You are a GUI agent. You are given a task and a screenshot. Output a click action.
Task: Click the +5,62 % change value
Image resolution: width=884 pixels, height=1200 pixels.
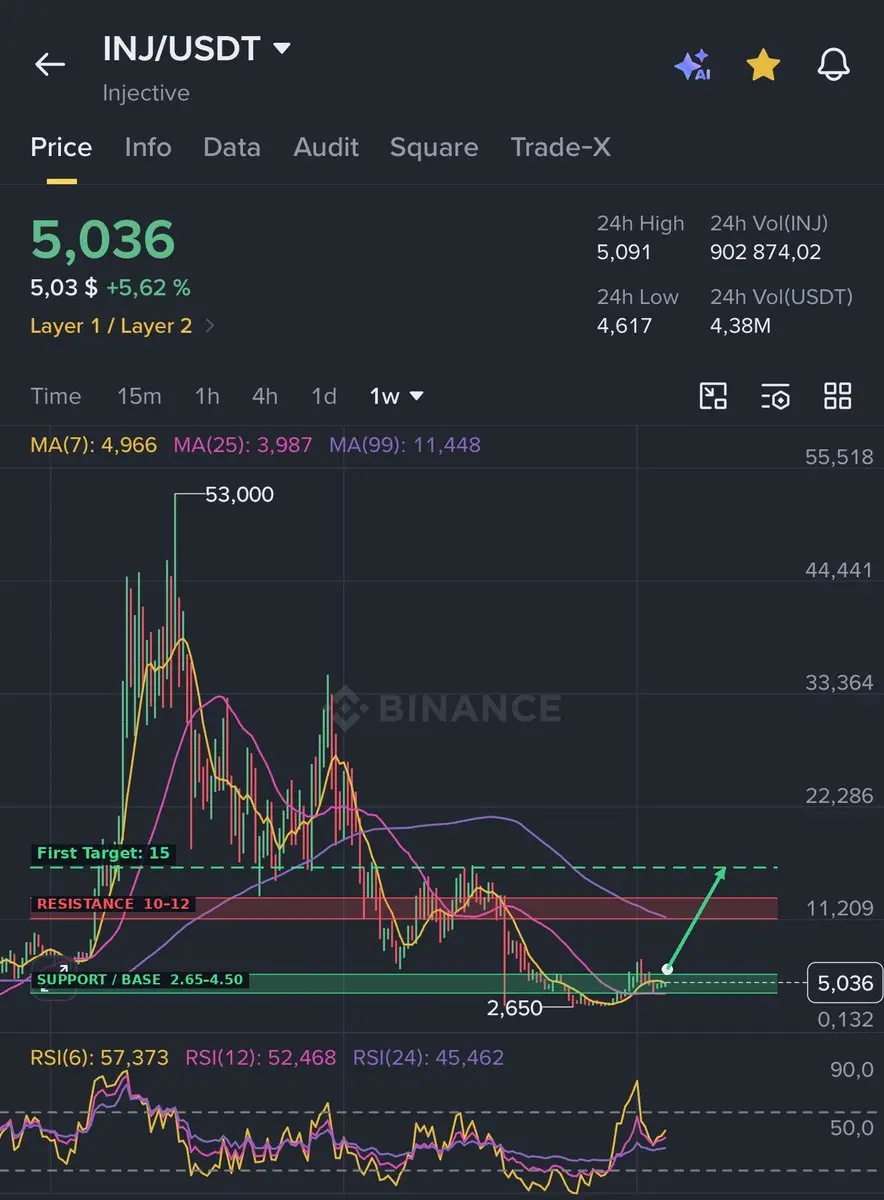tap(148, 288)
